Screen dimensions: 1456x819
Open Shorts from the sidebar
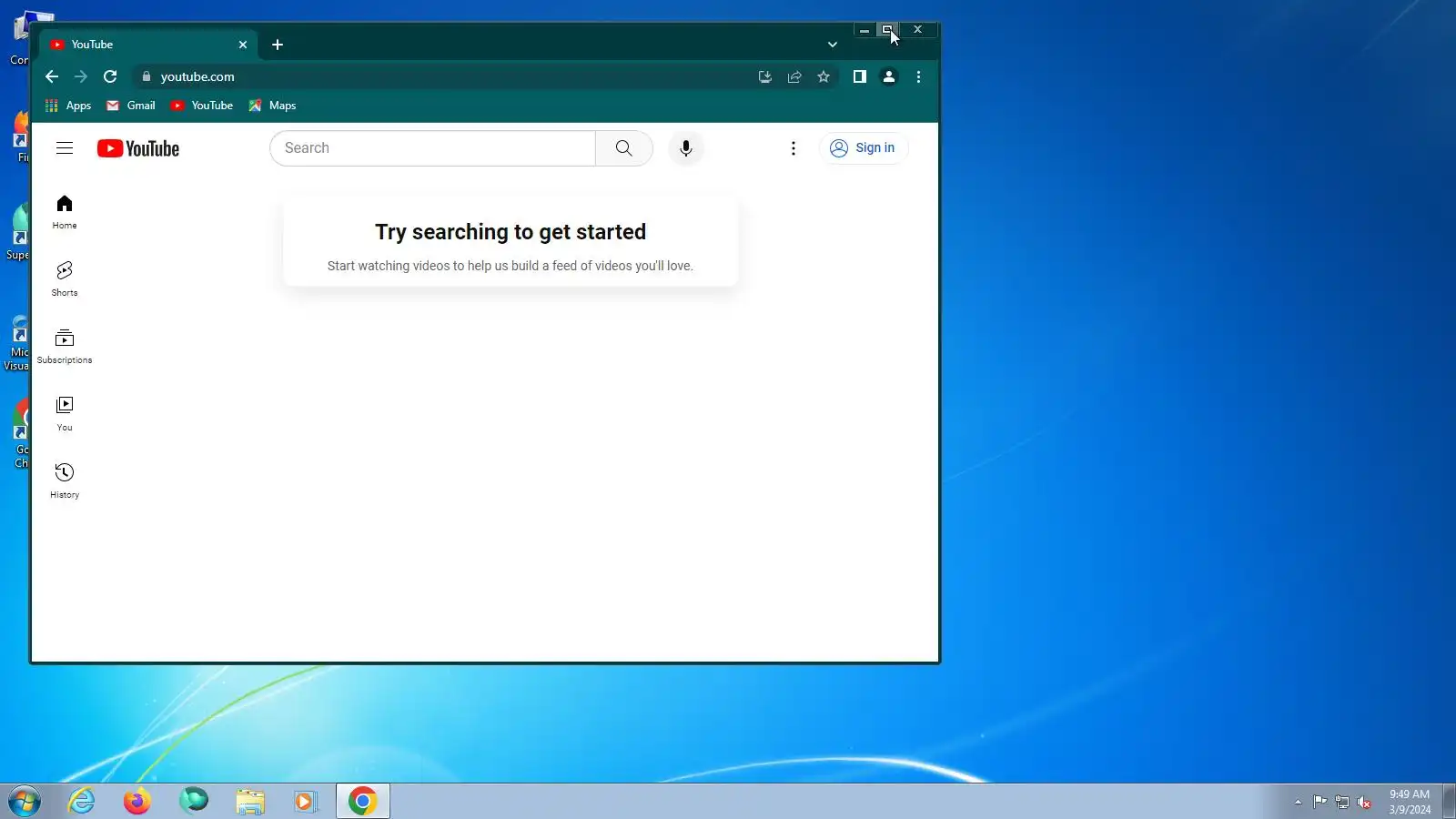point(65,279)
